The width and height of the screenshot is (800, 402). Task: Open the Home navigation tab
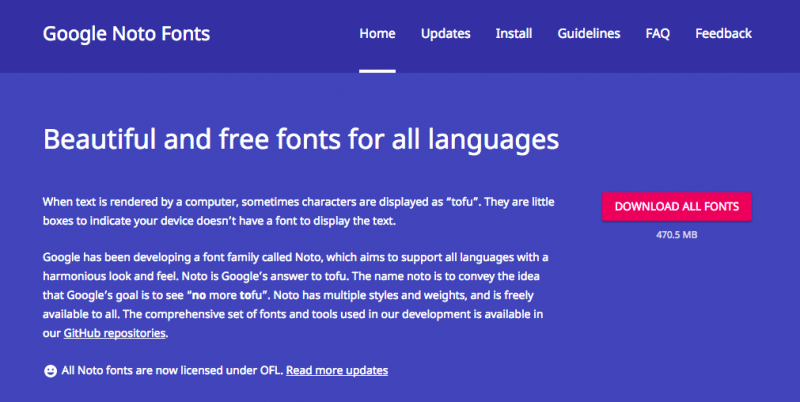coord(377,34)
